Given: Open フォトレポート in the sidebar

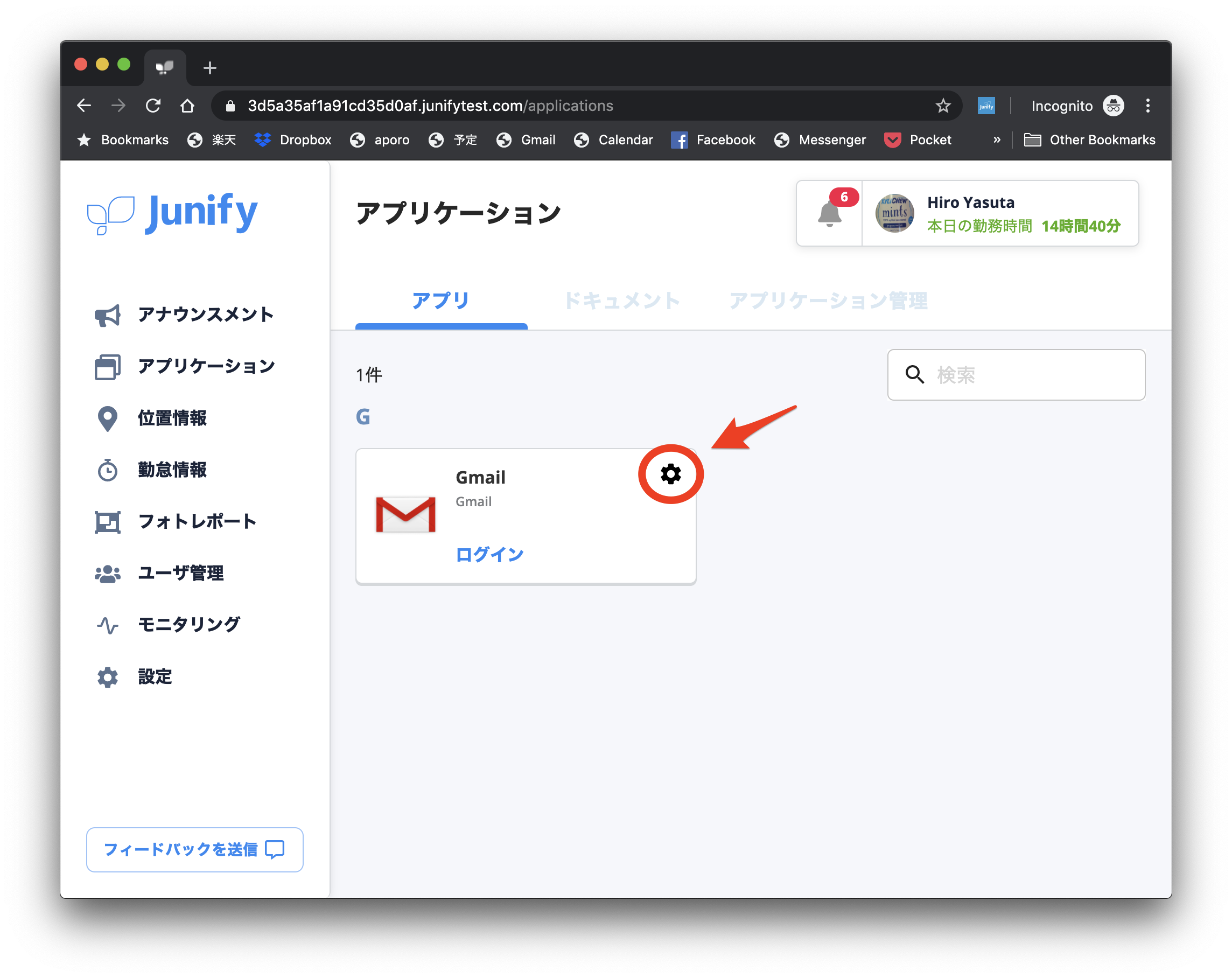Looking at the screenshot, I should 197,521.
